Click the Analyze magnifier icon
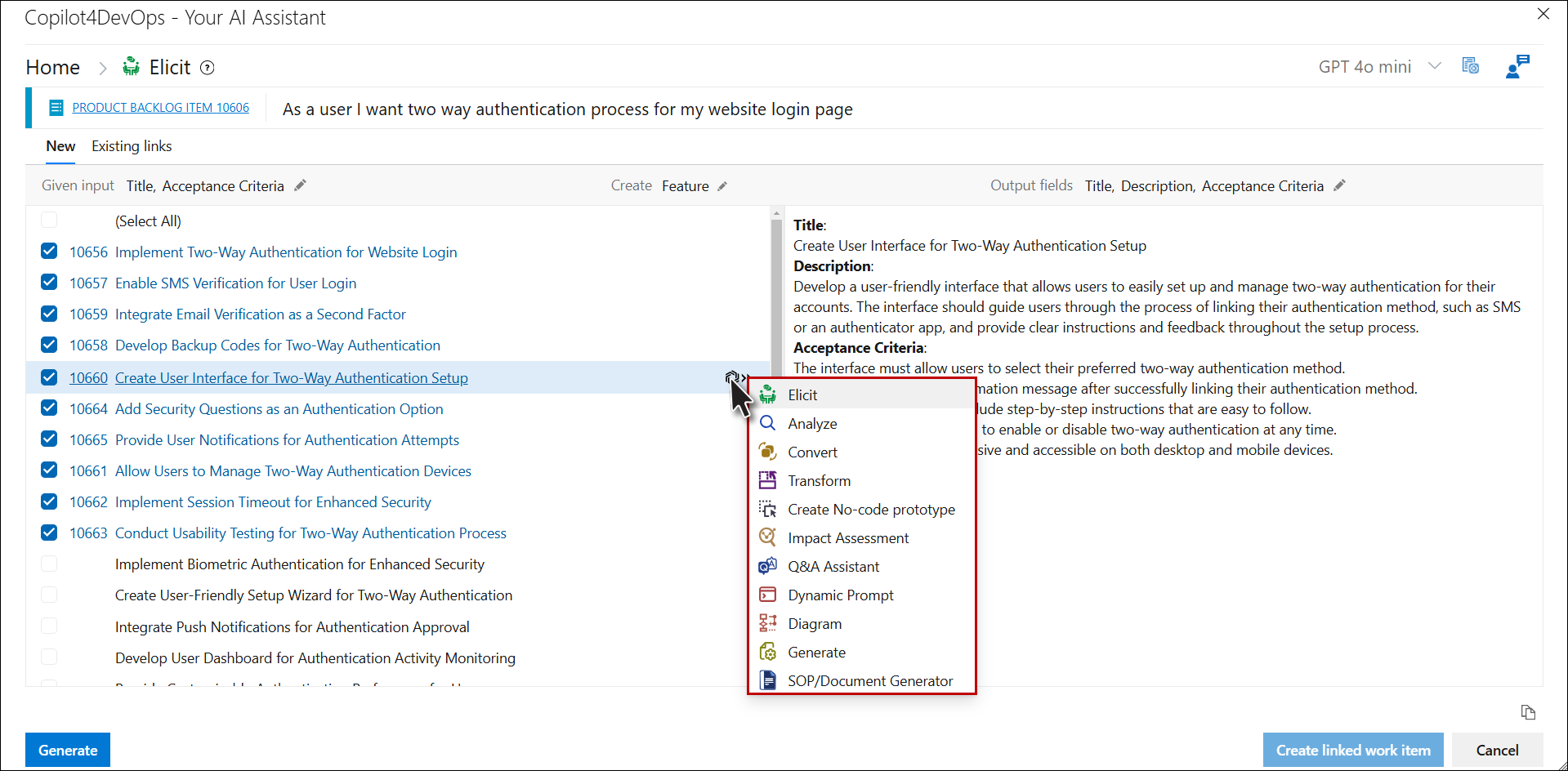The height and width of the screenshot is (771, 1568). (767, 423)
